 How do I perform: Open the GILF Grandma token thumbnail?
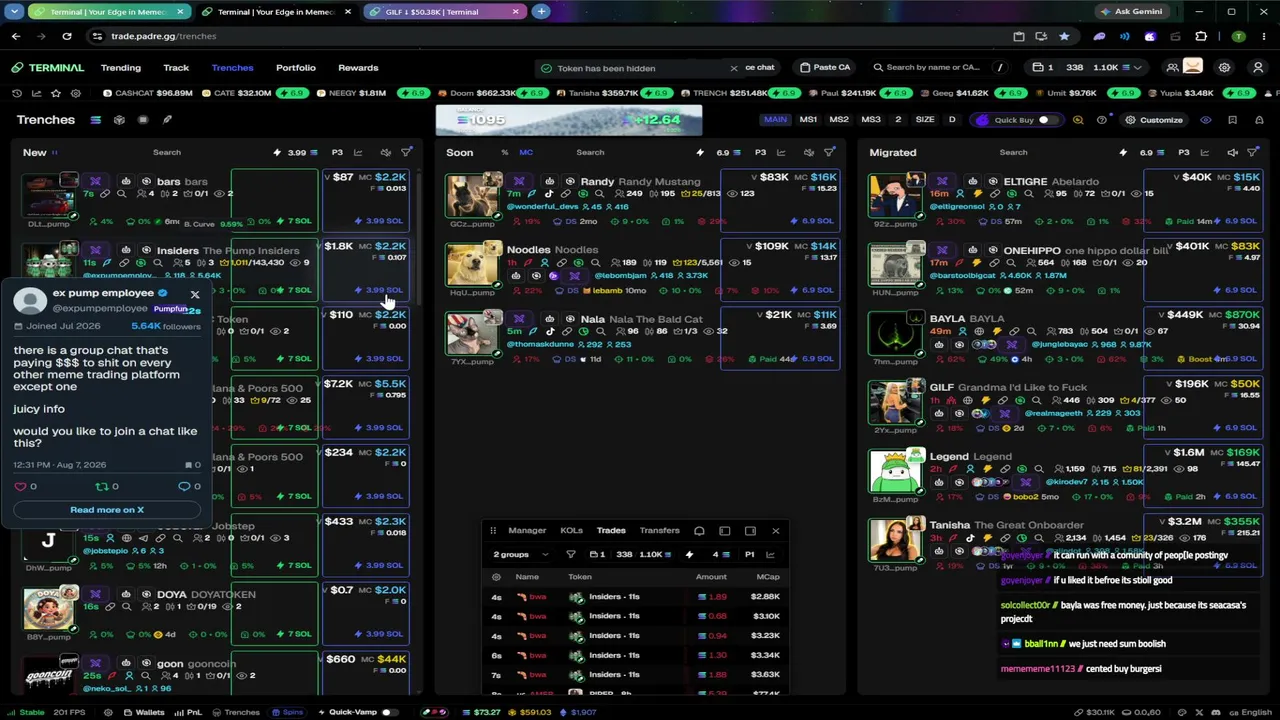click(x=895, y=403)
